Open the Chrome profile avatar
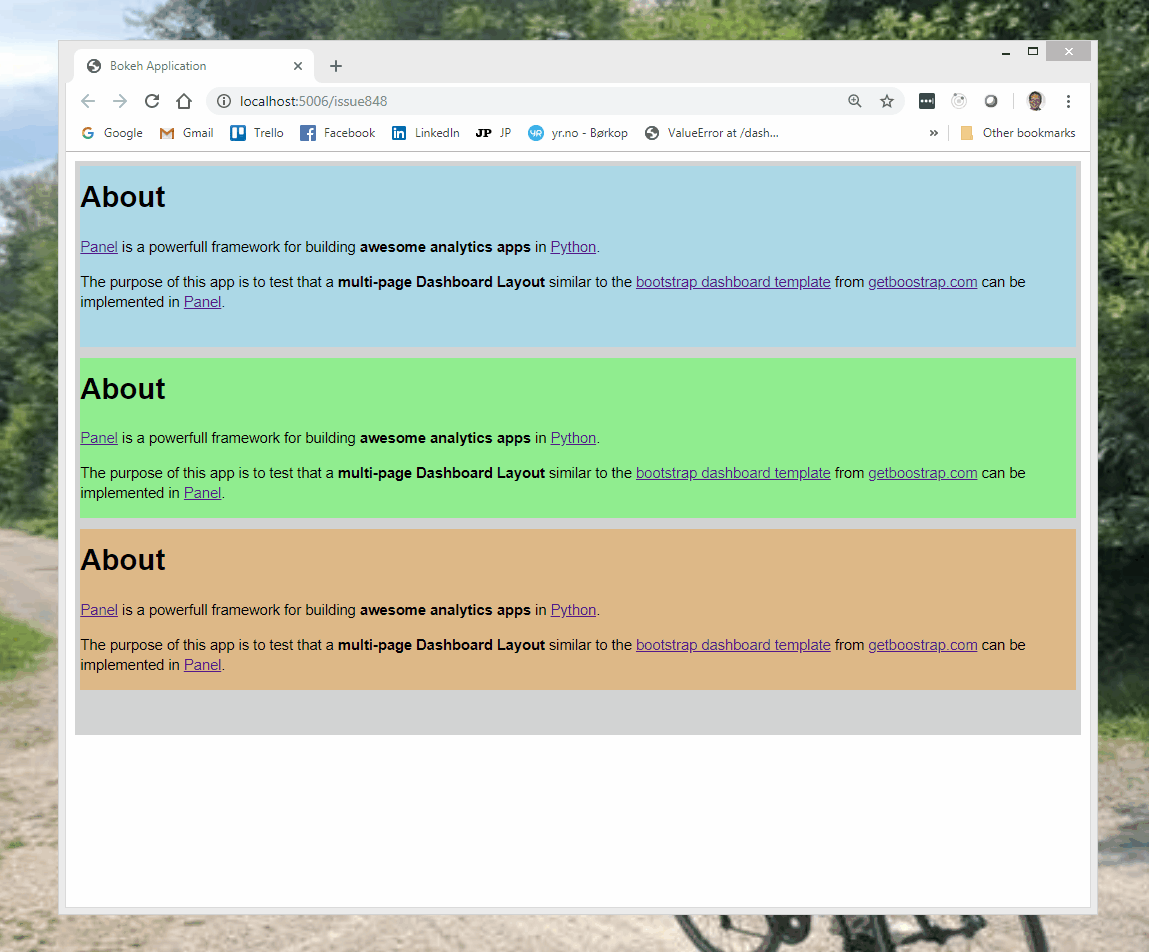The height and width of the screenshot is (952, 1149). click(1035, 101)
